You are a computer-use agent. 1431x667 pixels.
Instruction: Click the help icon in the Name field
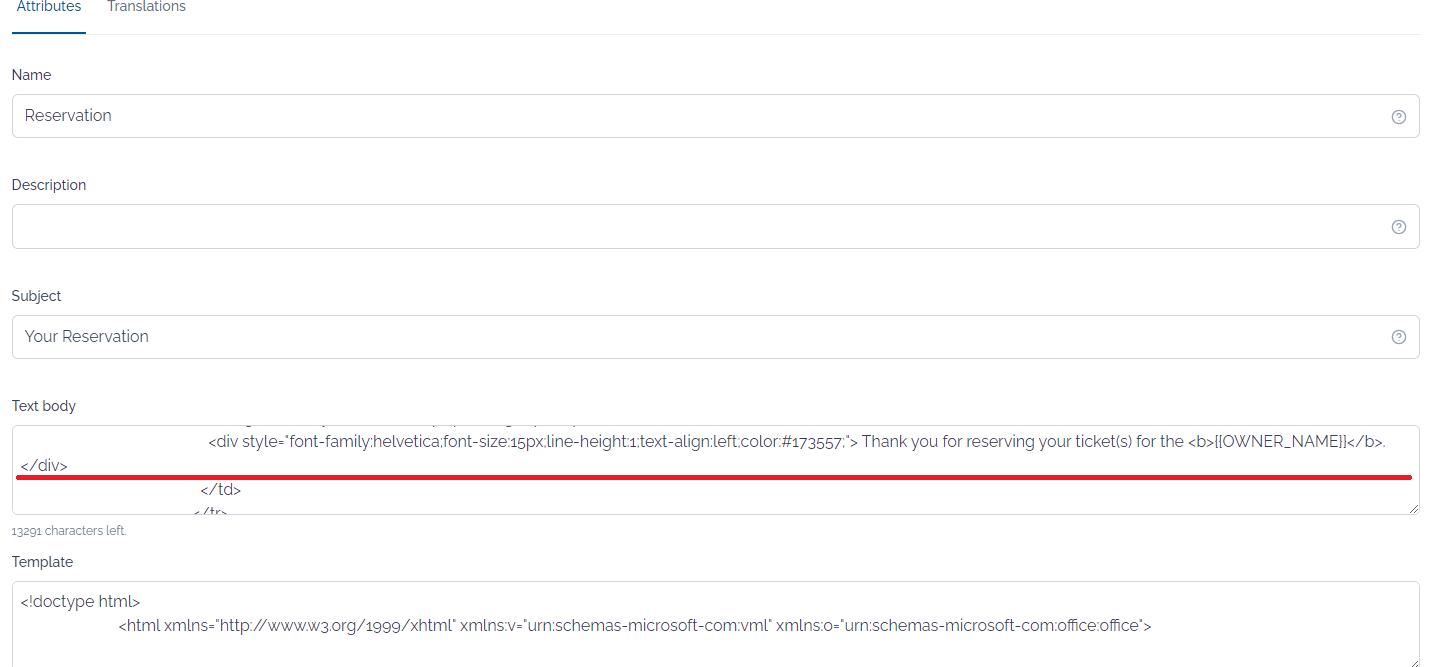pyautogui.click(x=1398, y=117)
